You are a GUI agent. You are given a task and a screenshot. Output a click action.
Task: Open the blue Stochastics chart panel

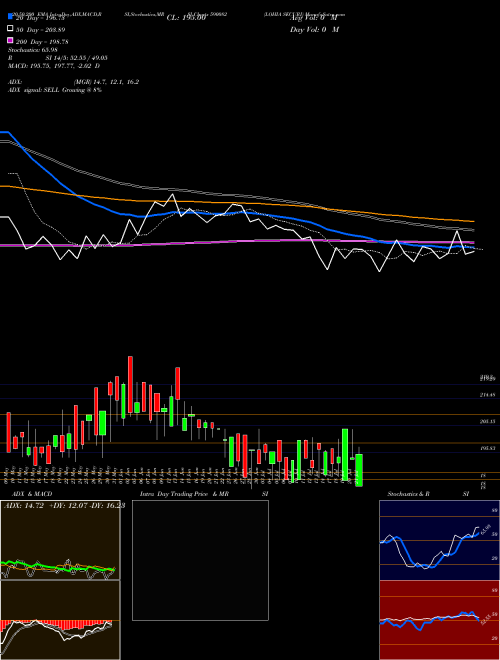point(439,540)
